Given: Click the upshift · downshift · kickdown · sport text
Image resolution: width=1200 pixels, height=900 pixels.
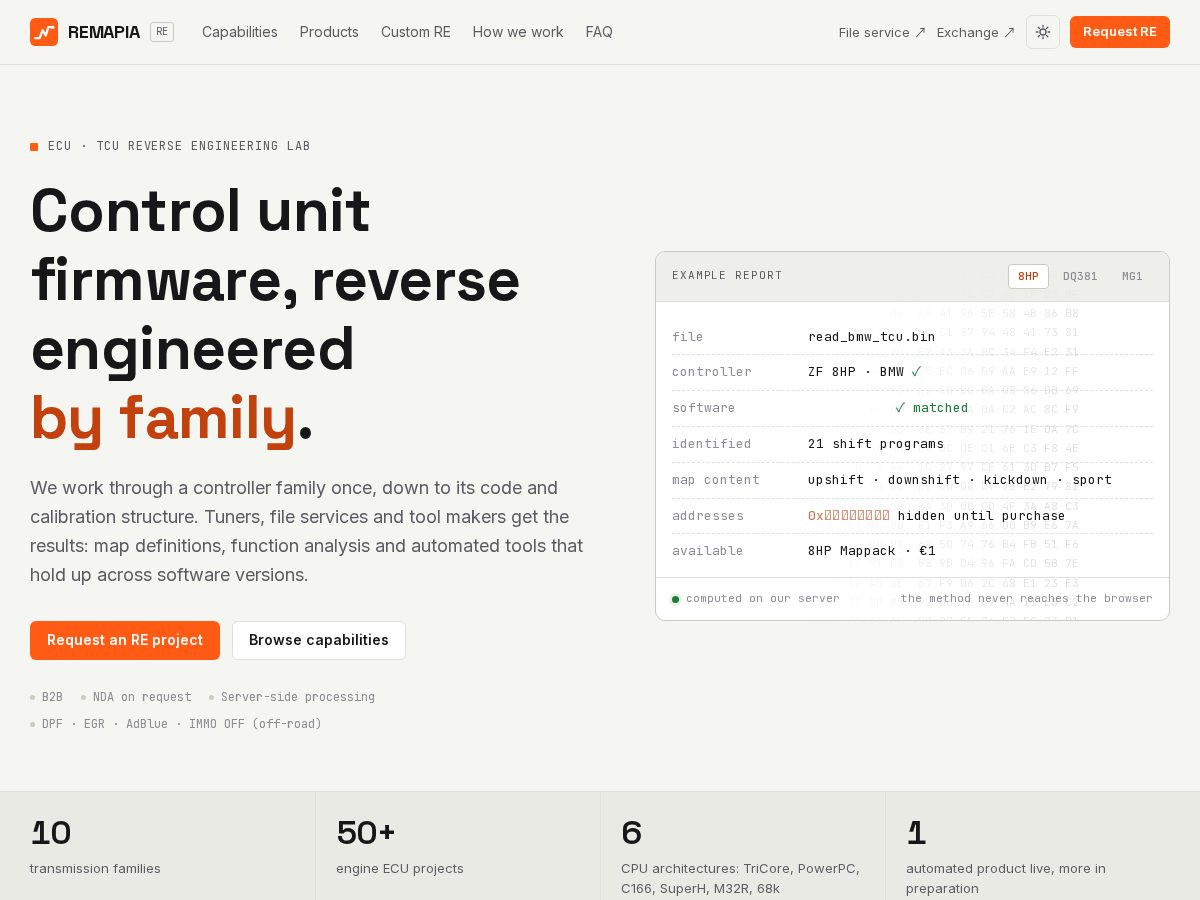Looking at the screenshot, I should coord(960,480).
